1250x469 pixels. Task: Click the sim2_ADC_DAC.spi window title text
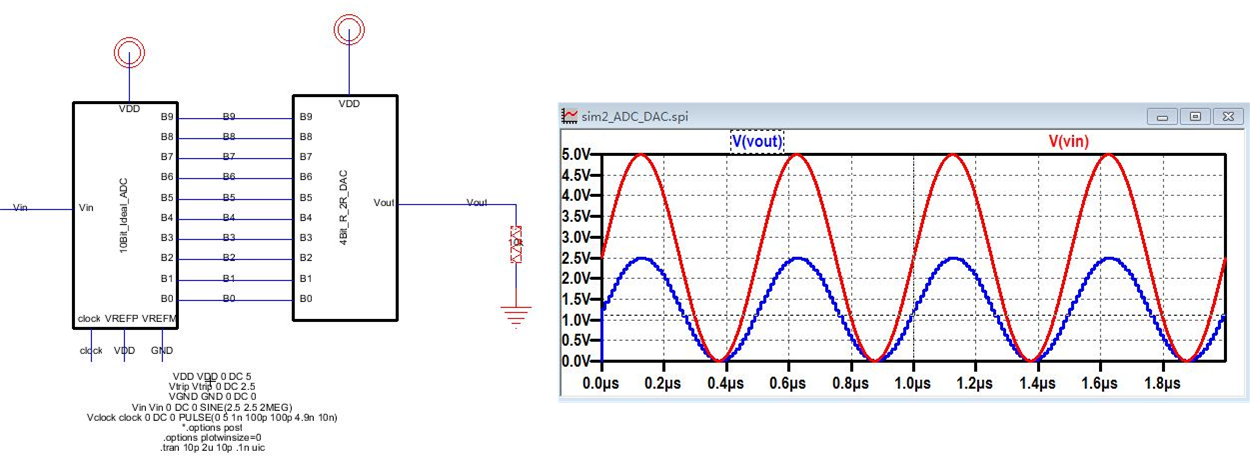[634, 117]
